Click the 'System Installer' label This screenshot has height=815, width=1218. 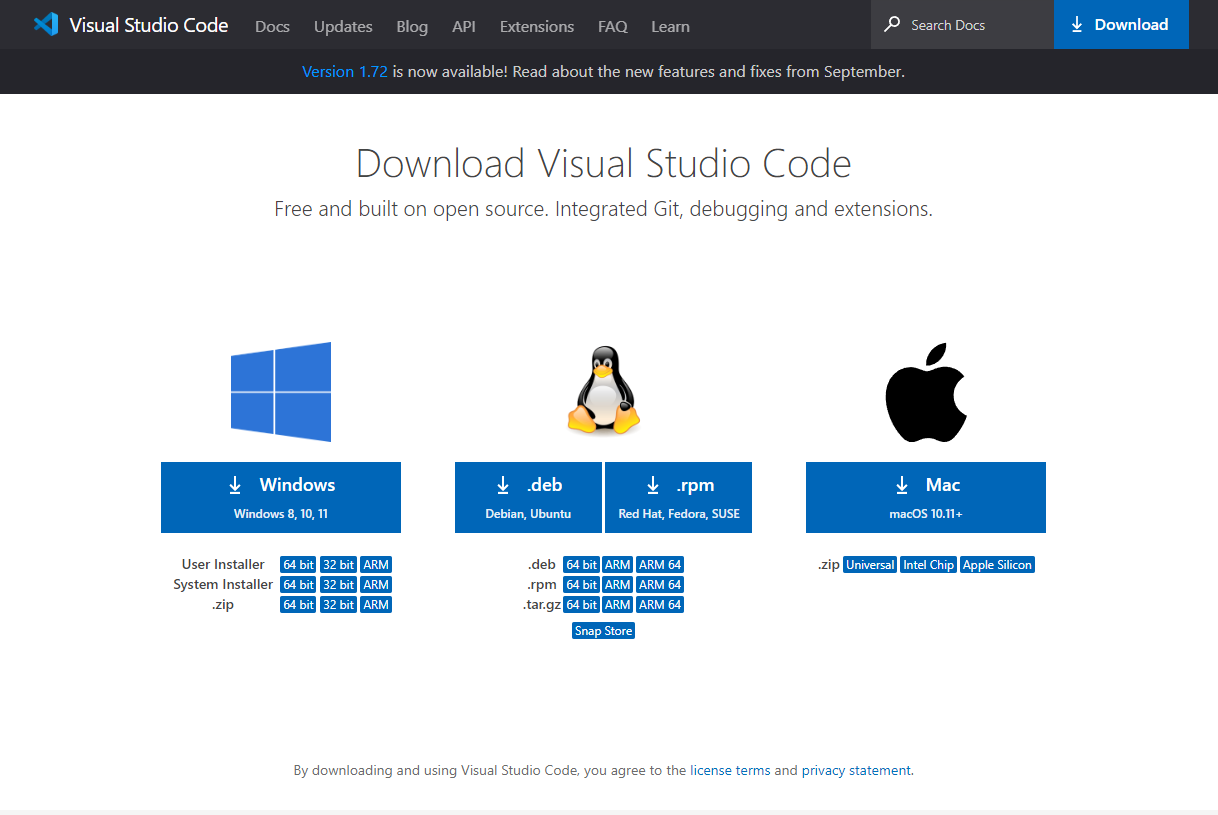[223, 585]
